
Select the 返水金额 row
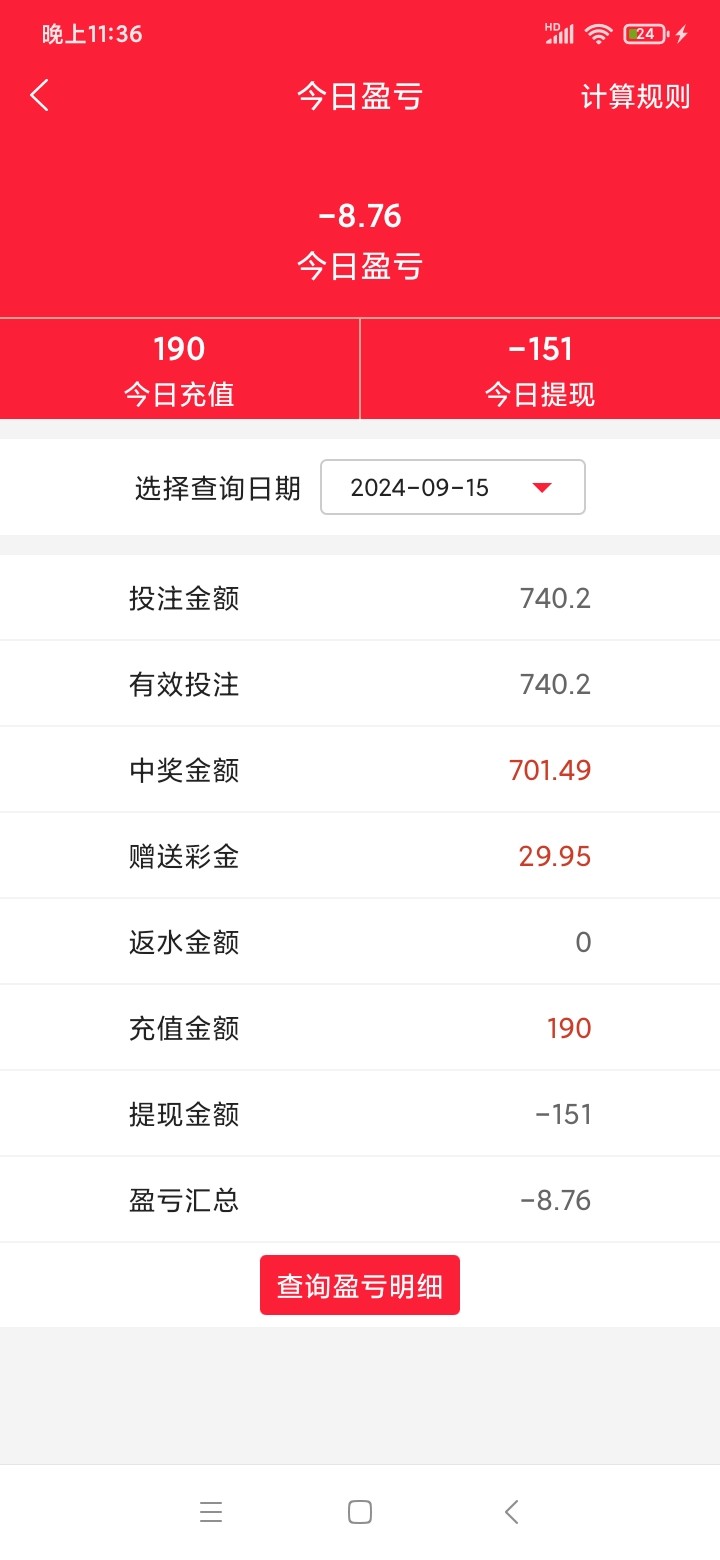click(x=360, y=942)
